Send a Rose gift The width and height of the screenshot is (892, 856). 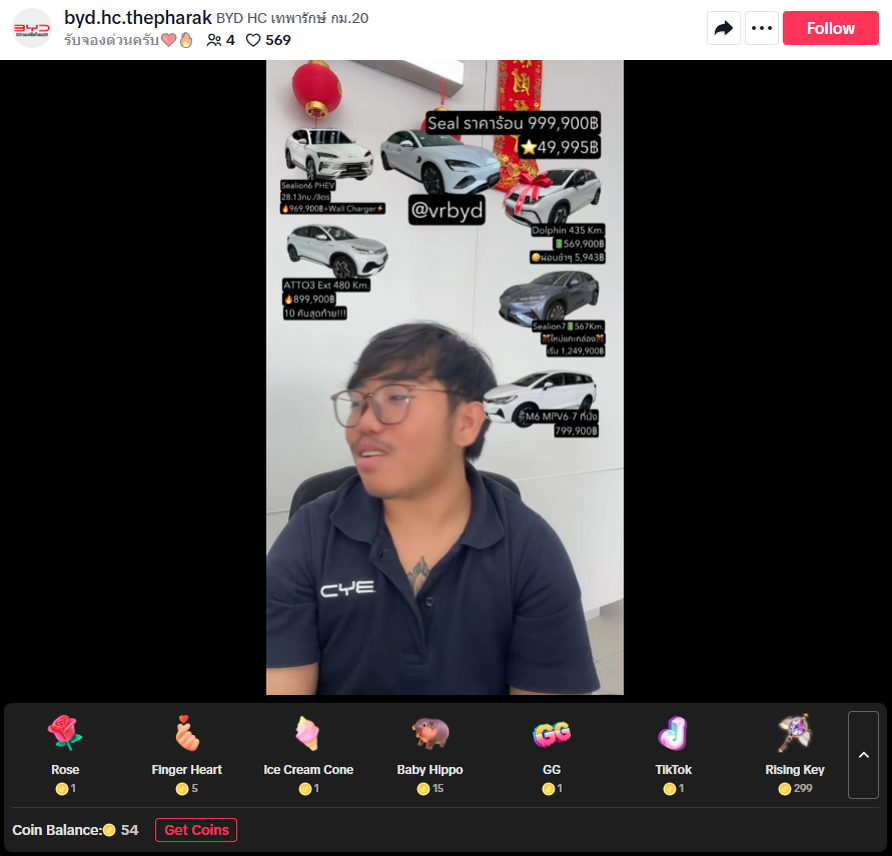(x=65, y=755)
